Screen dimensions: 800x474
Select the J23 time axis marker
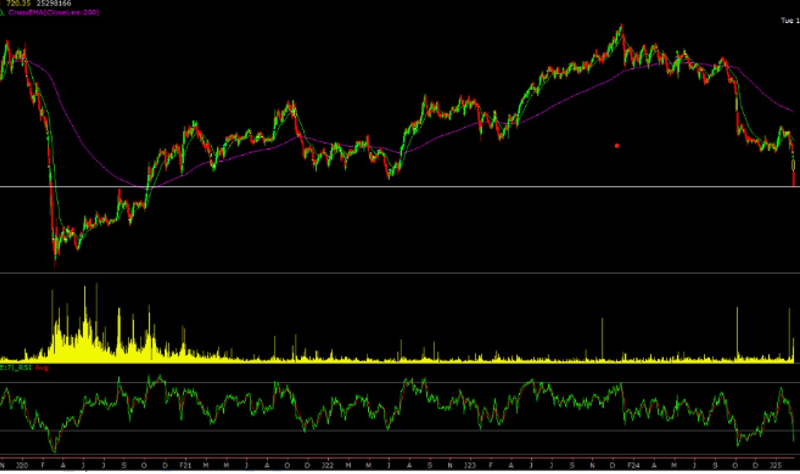[469, 466]
